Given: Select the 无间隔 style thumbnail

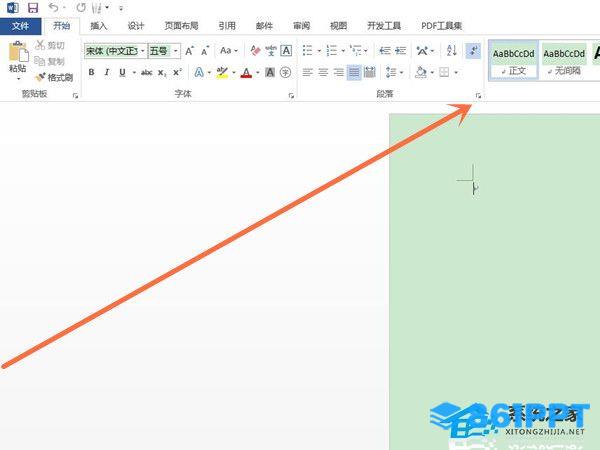Looking at the screenshot, I should pos(564,60).
